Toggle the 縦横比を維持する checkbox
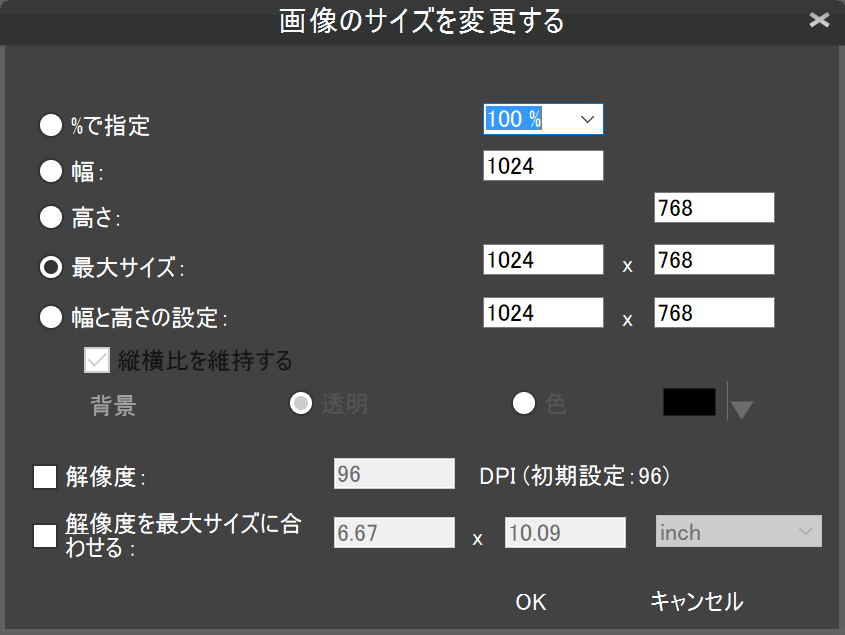Image resolution: width=845 pixels, height=635 pixels. pyautogui.click(x=97, y=360)
